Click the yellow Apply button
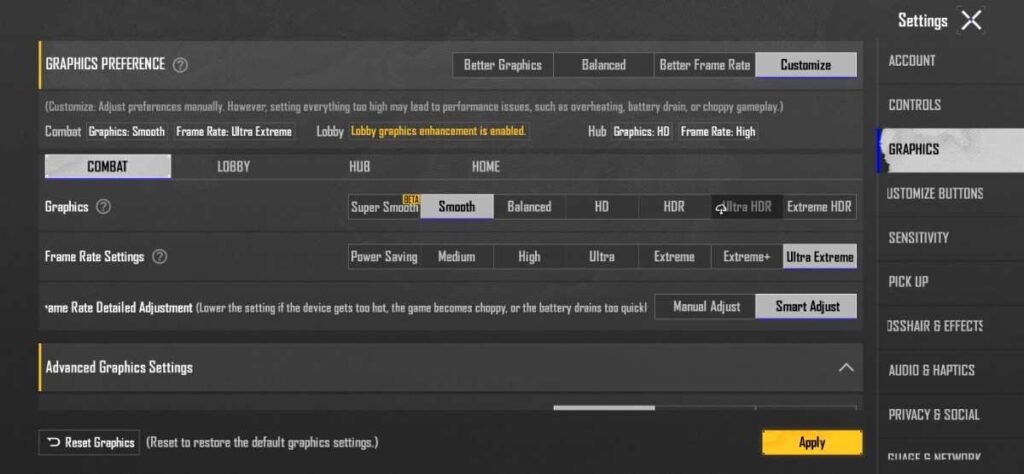Screen dimensions: 1024x474 click(812, 442)
